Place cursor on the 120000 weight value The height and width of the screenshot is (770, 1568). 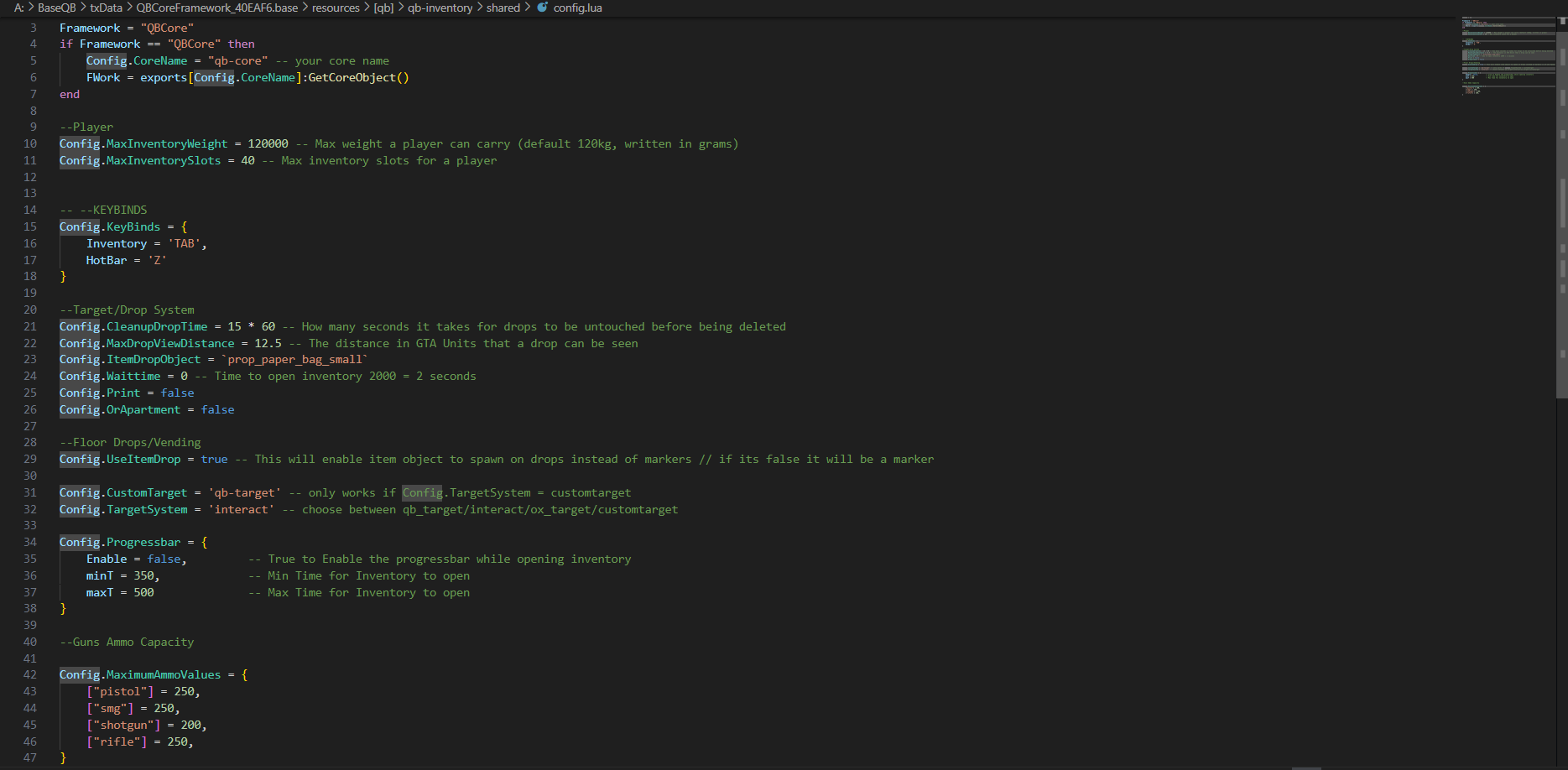point(268,144)
